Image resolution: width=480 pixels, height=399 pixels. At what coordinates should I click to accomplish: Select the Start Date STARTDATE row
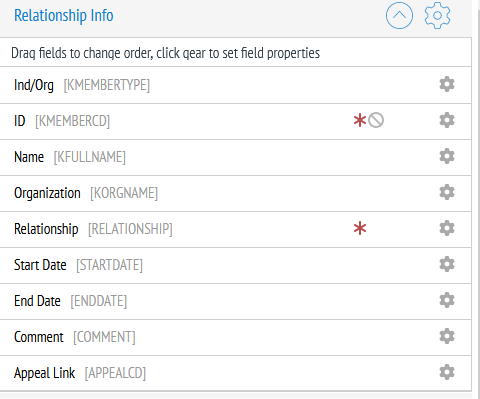(x=236, y=265)
